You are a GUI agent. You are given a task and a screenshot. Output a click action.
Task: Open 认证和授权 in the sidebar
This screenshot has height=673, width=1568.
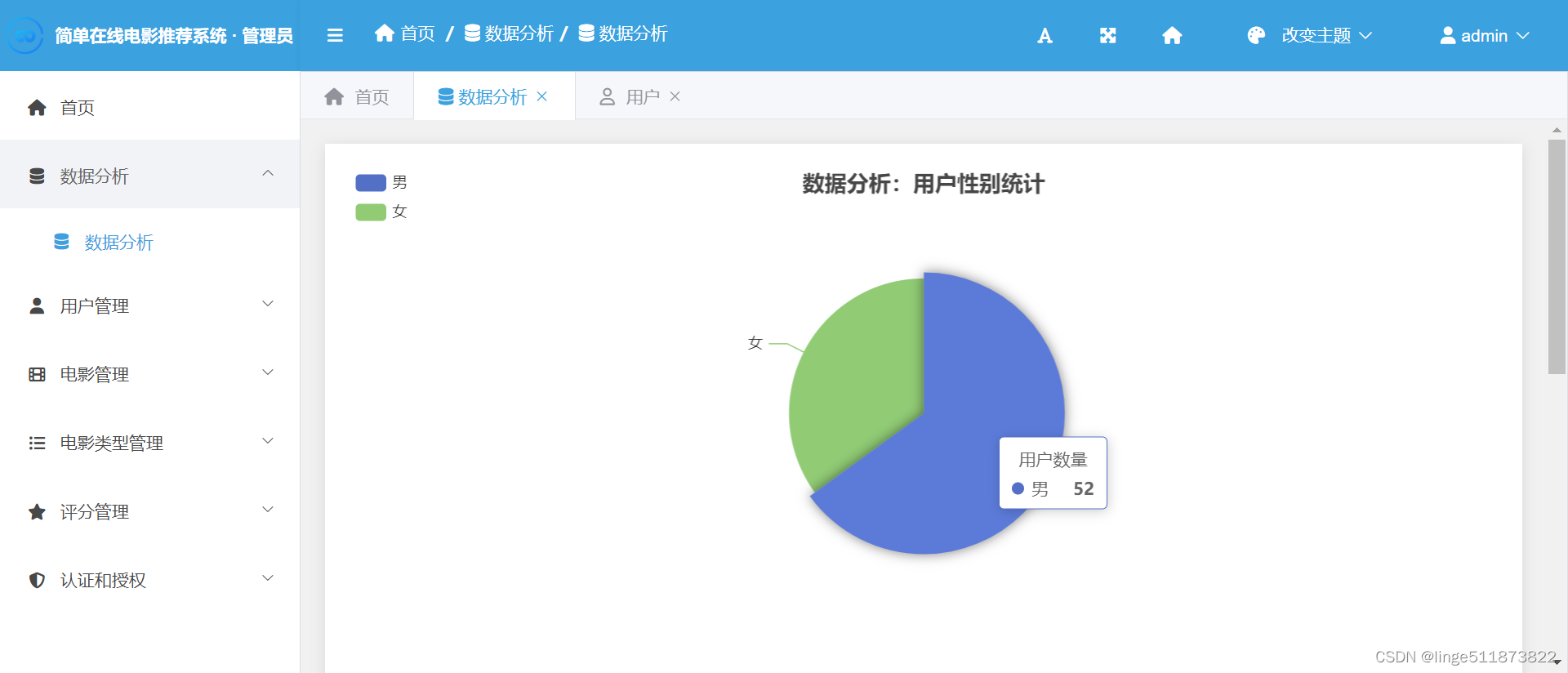click(x=149, y=580)
